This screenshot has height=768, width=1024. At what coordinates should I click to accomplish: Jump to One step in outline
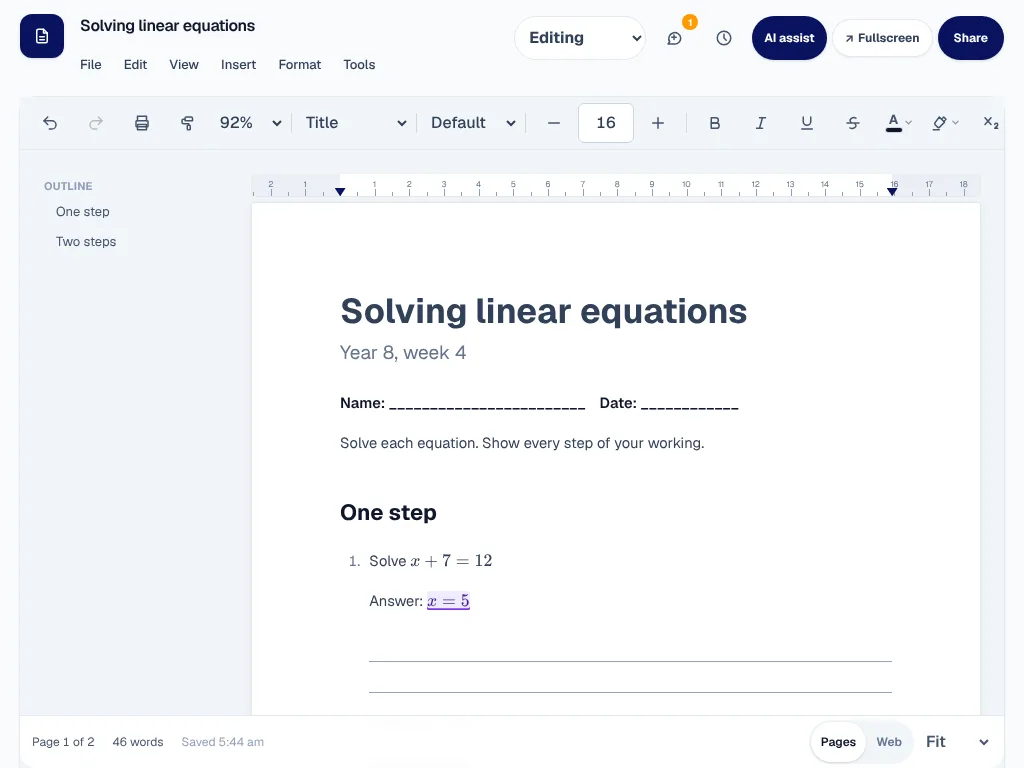pyautogui.click(x=83, y=212)
